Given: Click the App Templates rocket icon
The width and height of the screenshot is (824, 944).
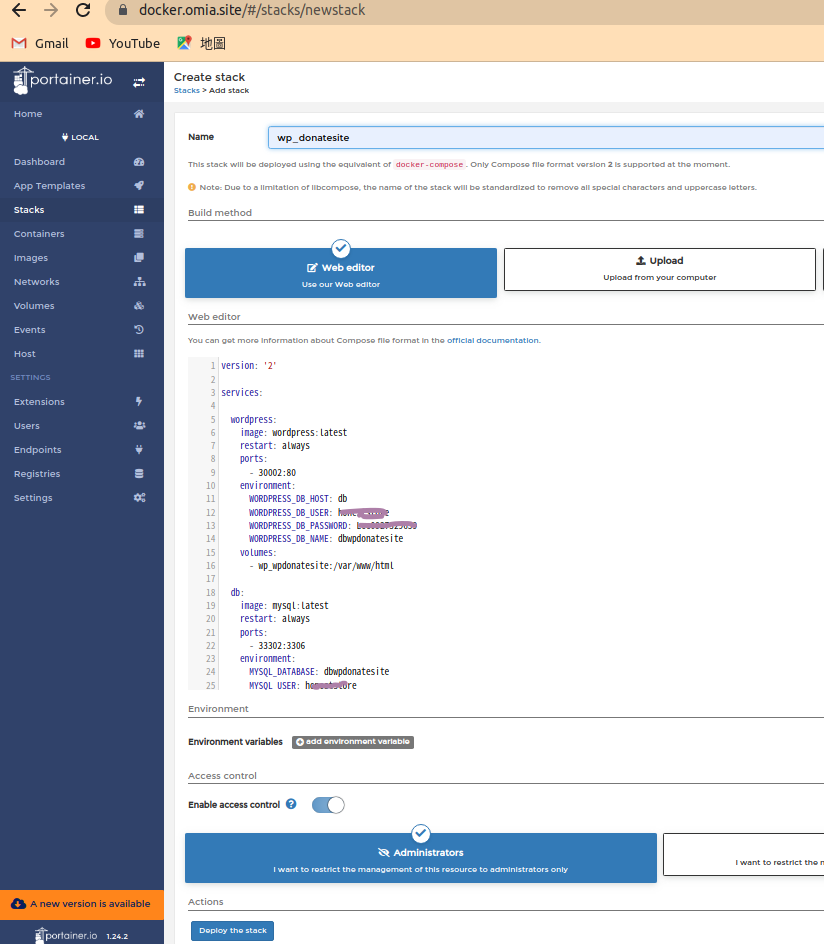Looking at the screenshot, I should click(x=139, y=186).
